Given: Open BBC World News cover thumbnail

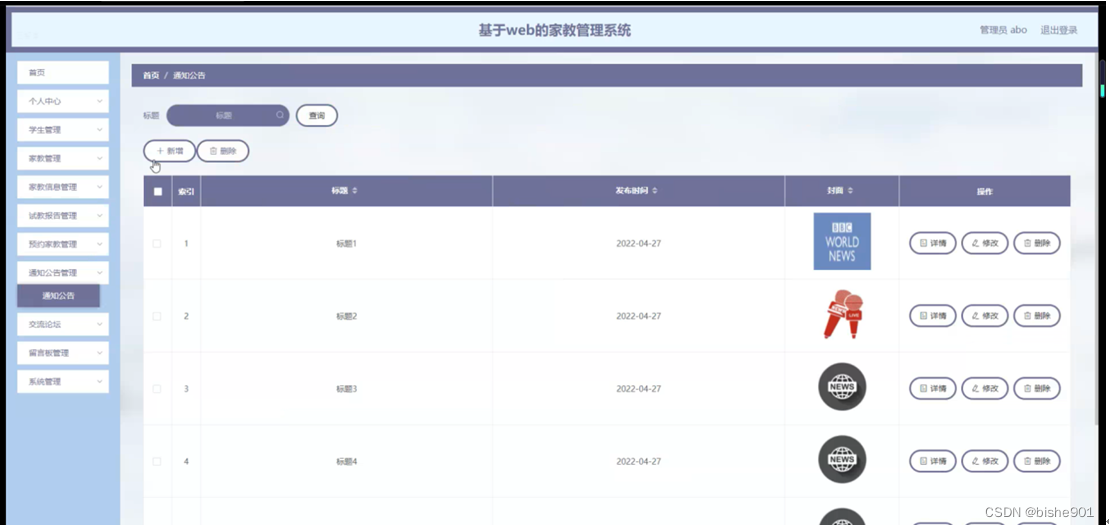Looking at the screenshot, I should 842,241.
